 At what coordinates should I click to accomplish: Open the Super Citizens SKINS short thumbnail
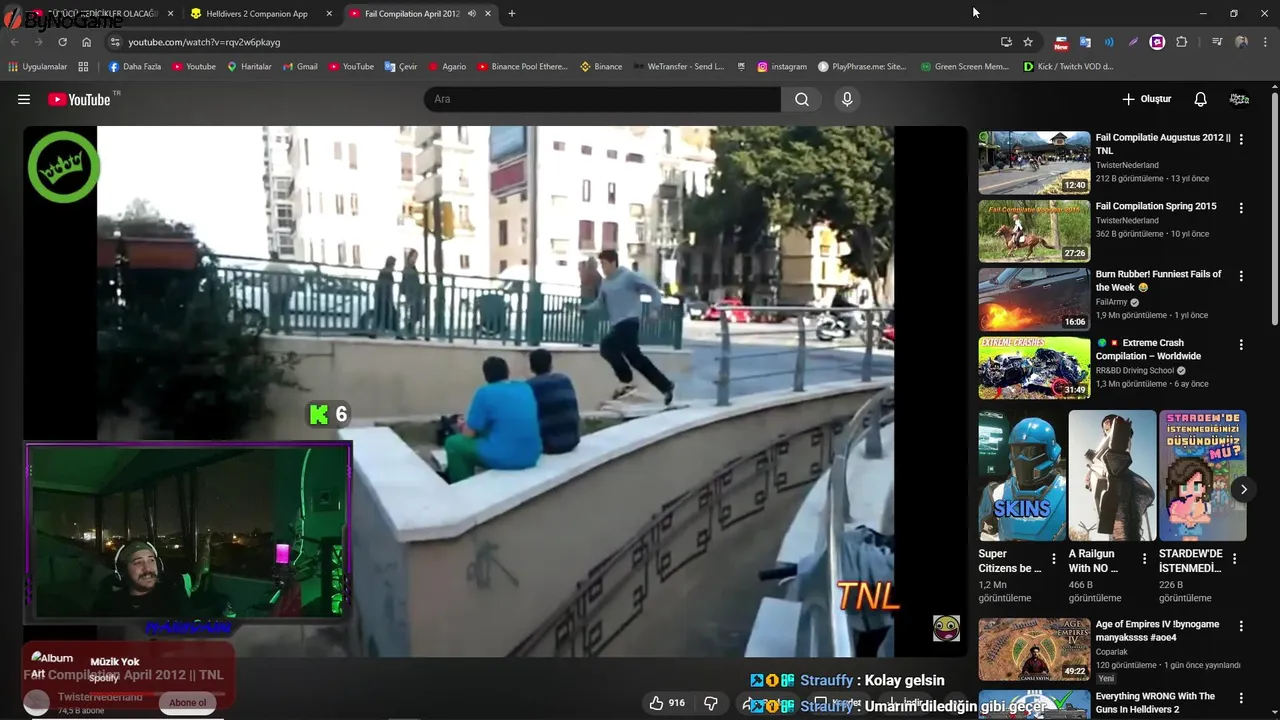point(1022,475)
